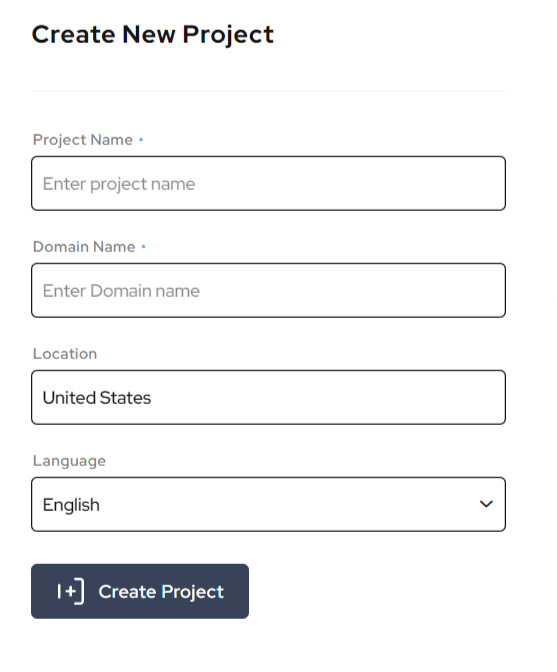
Task: Click the required dot beside Domain Name
Action: [144, 246]
